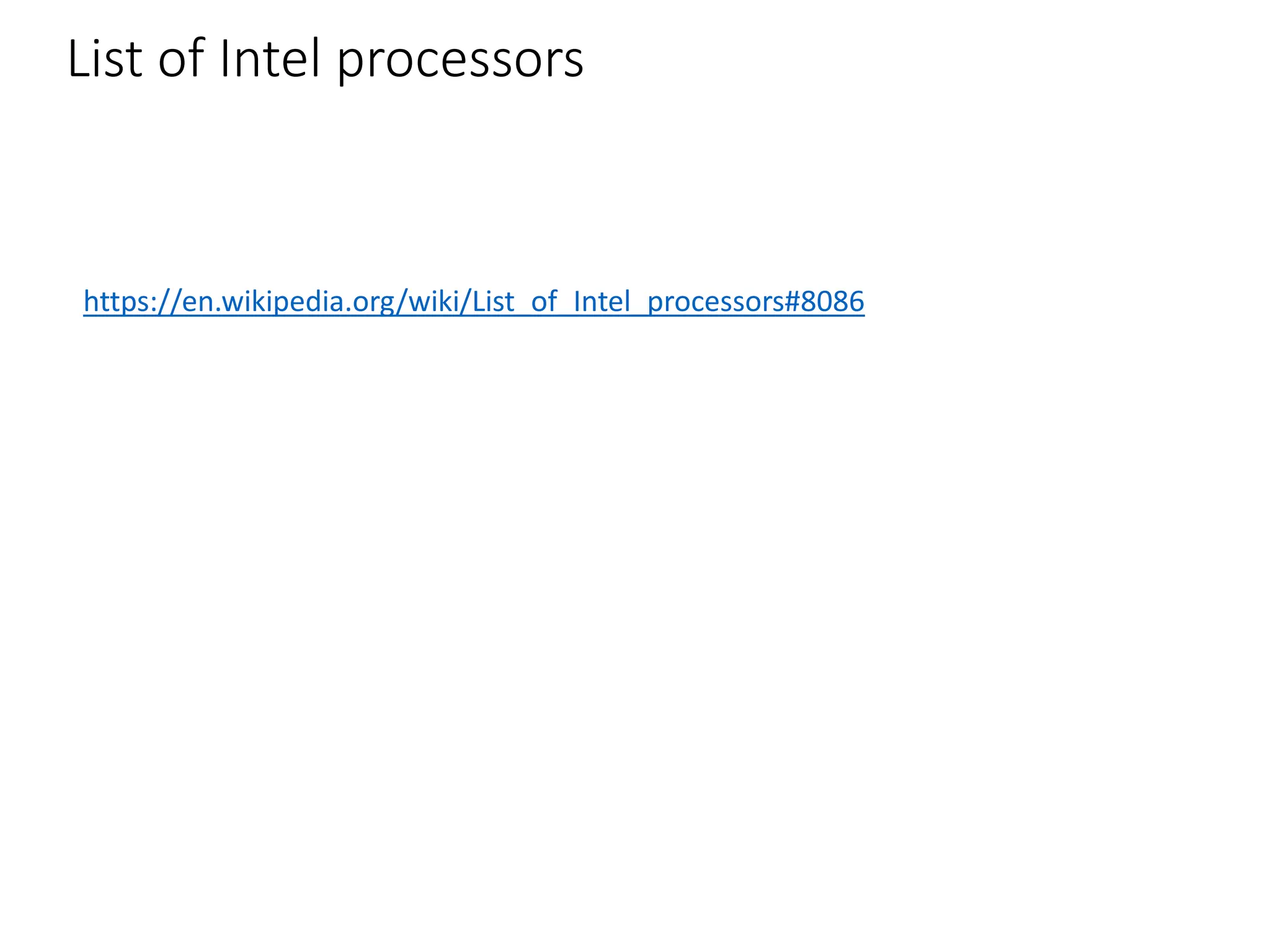The height and width of the screenshot is (952, 1270).
Task: Click 'of' inside the hyperlink text
Action: pyautogui.click(x=544, y=302)
